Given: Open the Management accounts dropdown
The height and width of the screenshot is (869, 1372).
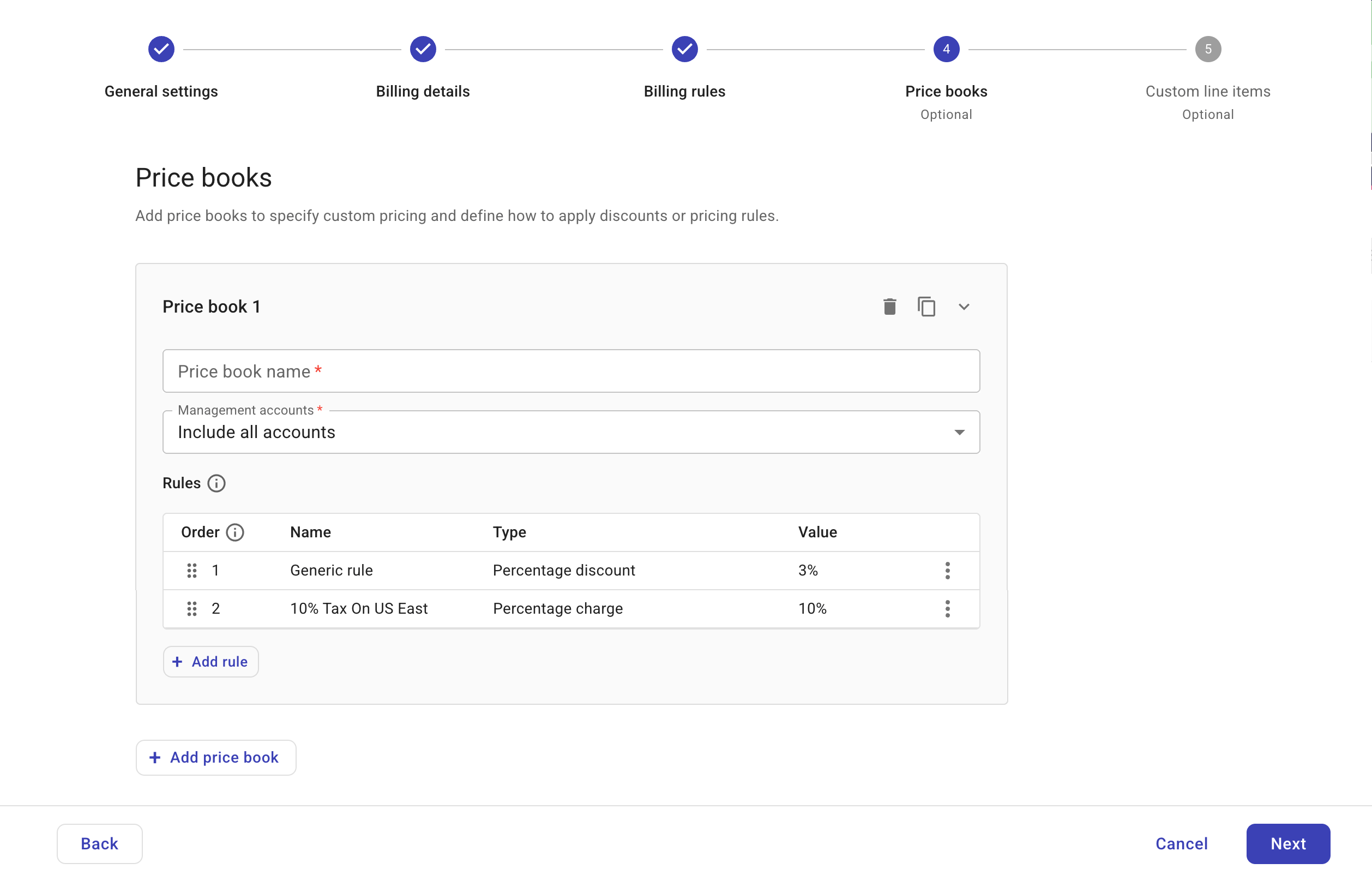Looking at the screenshot, I should coord(571,432).
